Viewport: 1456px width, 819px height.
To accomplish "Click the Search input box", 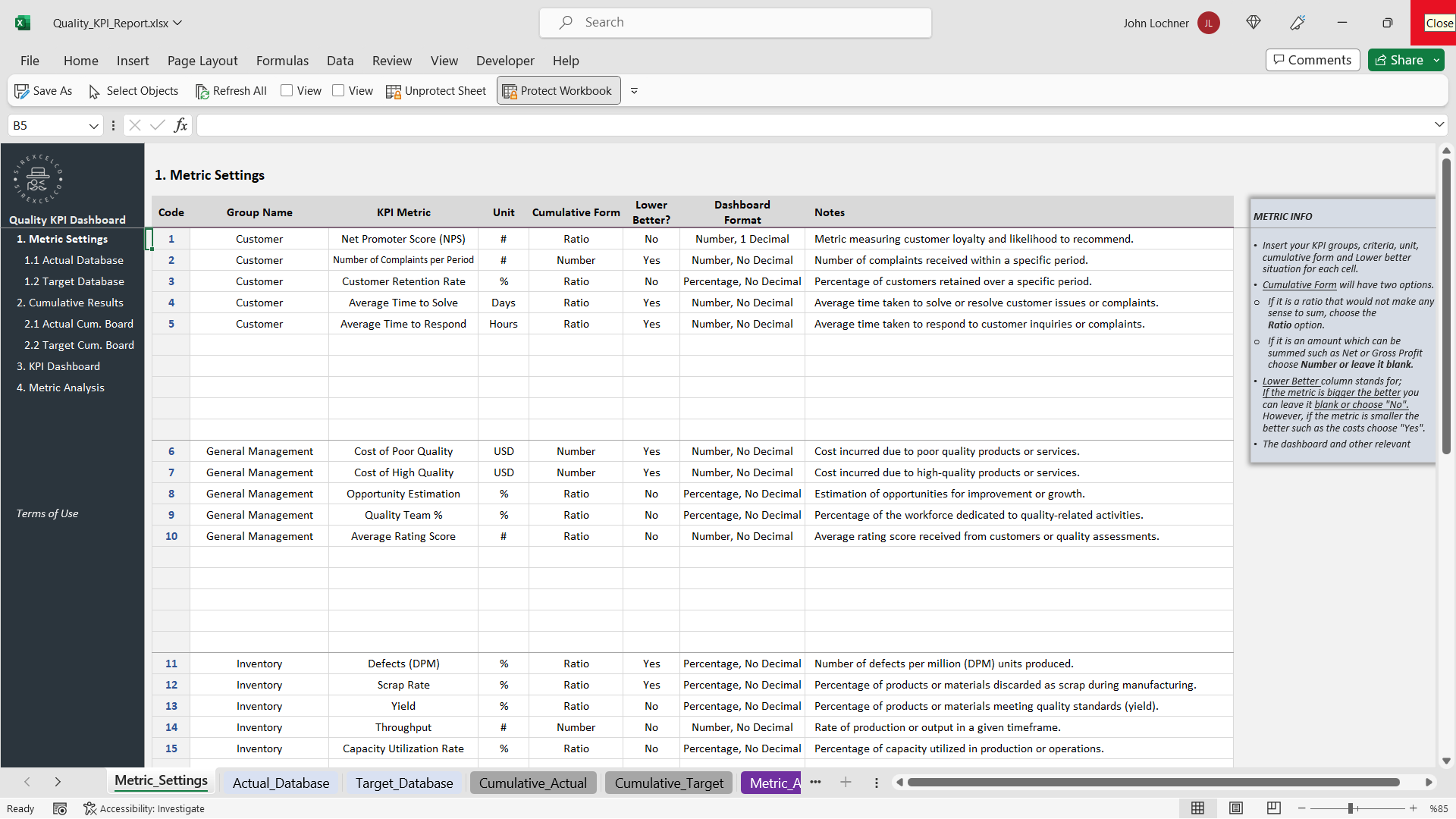I will 735,23.
